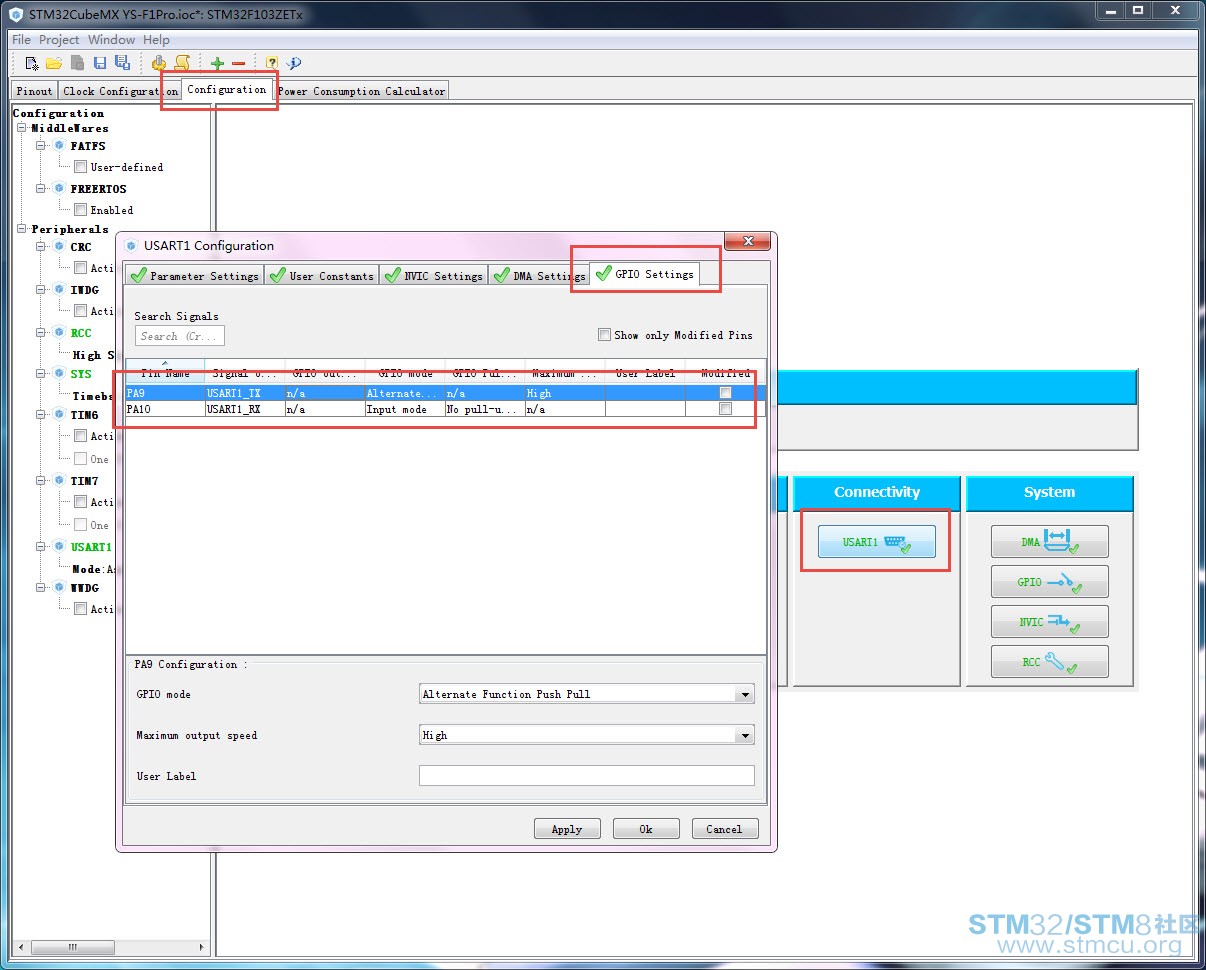Click the WWDG cube icon in tree

(59, 588)
